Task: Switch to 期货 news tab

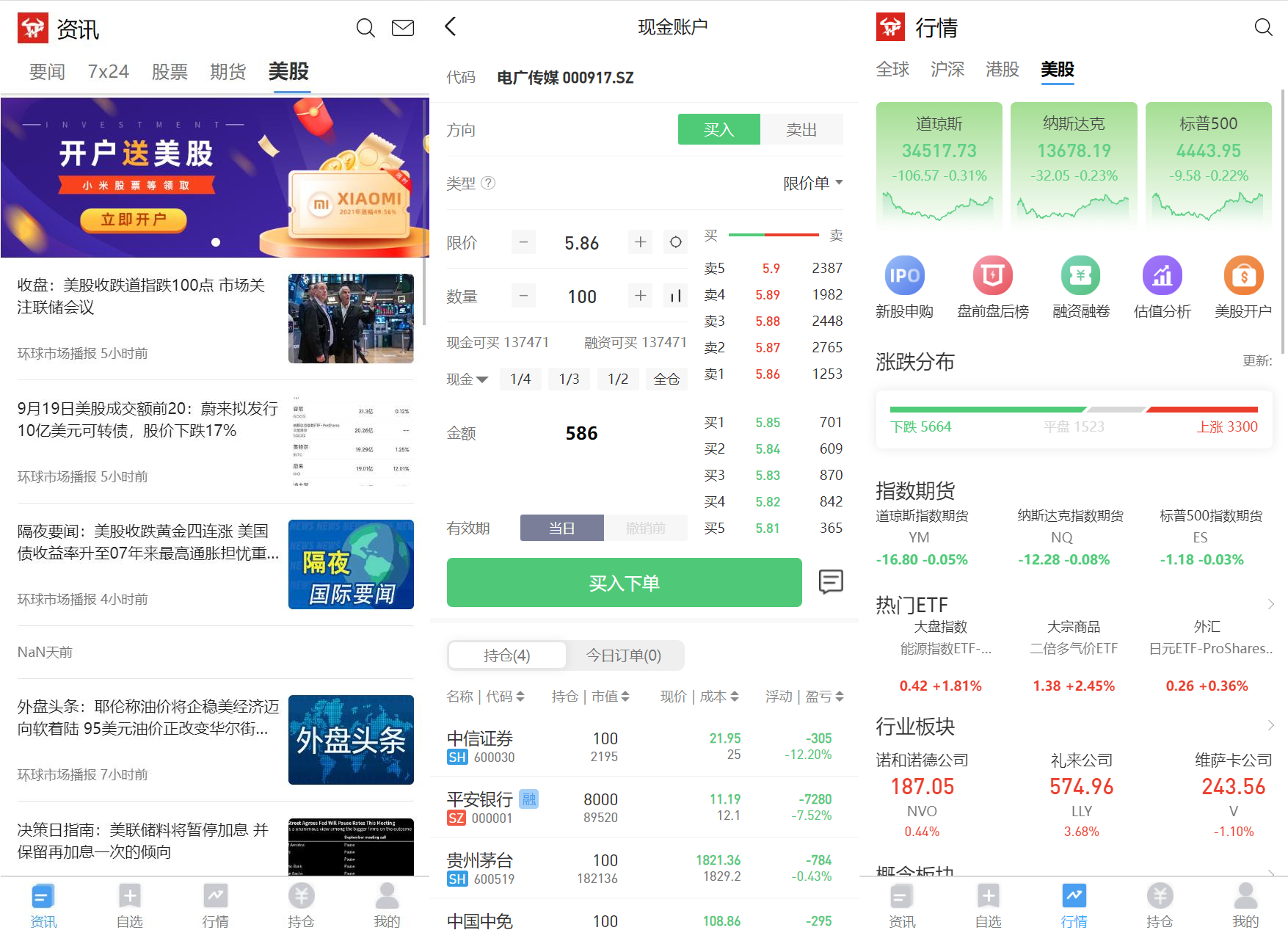Action: [228, 71]
